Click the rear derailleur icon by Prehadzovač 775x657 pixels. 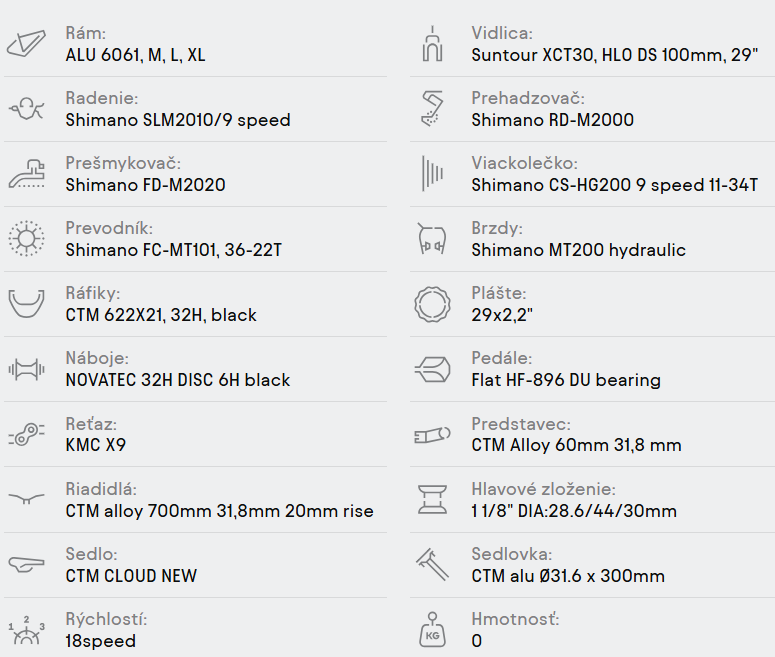point(433,109)
